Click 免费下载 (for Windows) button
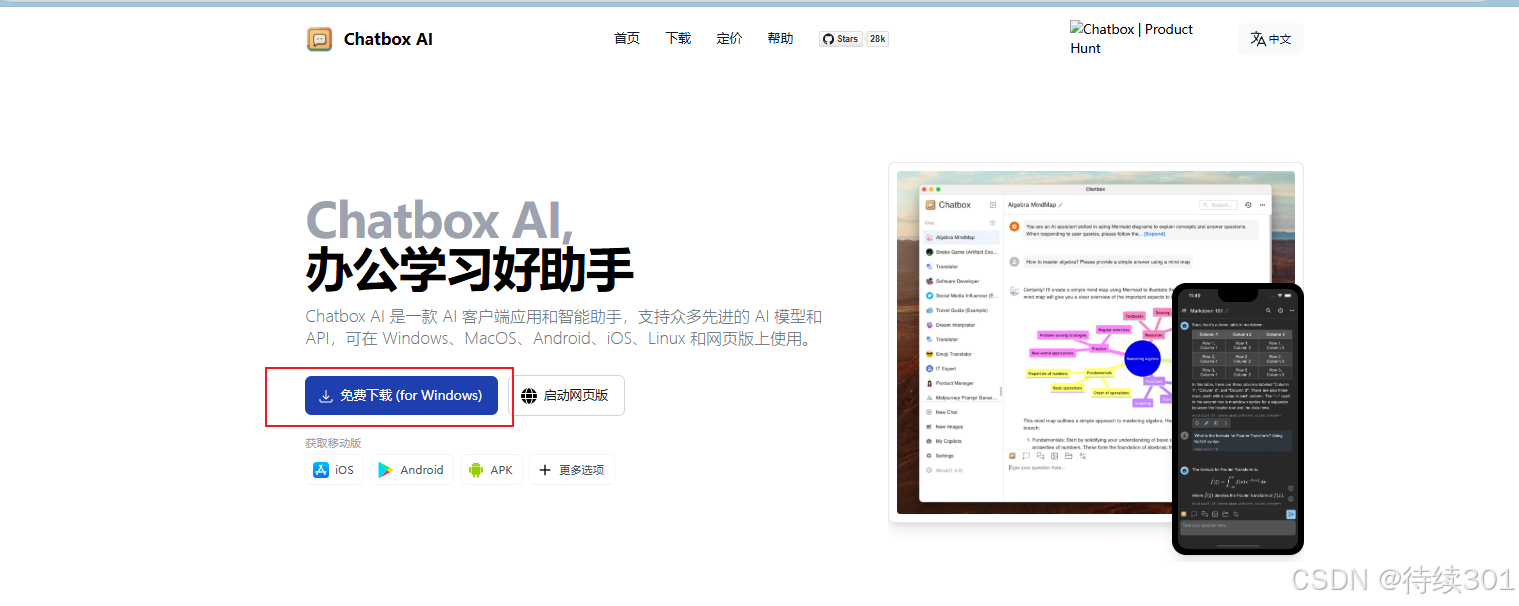The width and height of the screenshot is (1519, 606). tap(401, 395)
